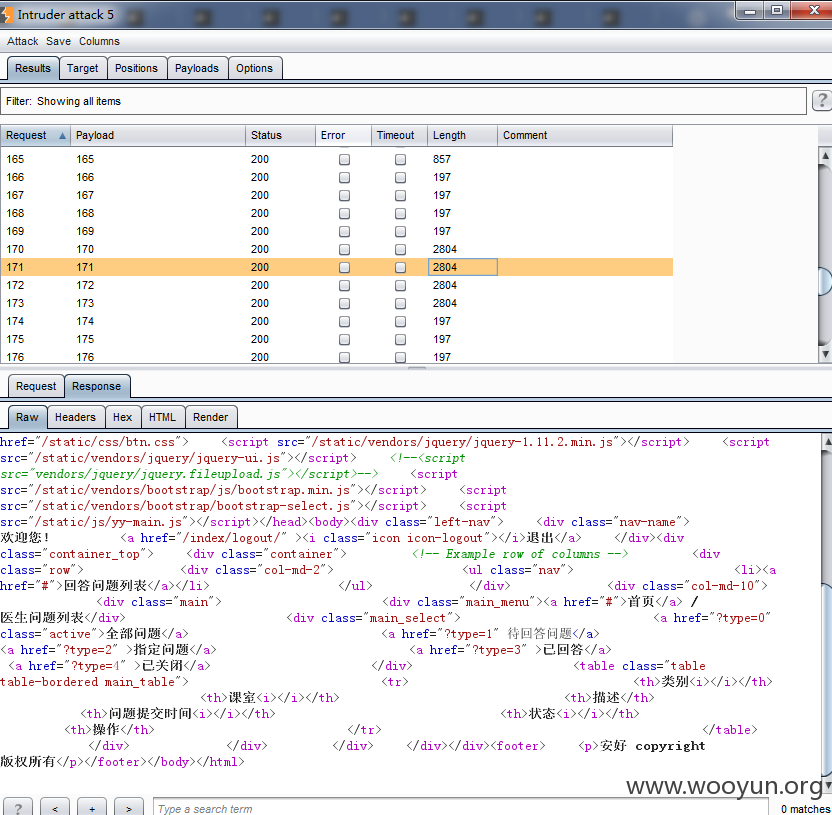The height and width of the screenshot is (815, 832).
Task: Toggle Timeout checkbox for request 165
Action: [x=401, y=159]
